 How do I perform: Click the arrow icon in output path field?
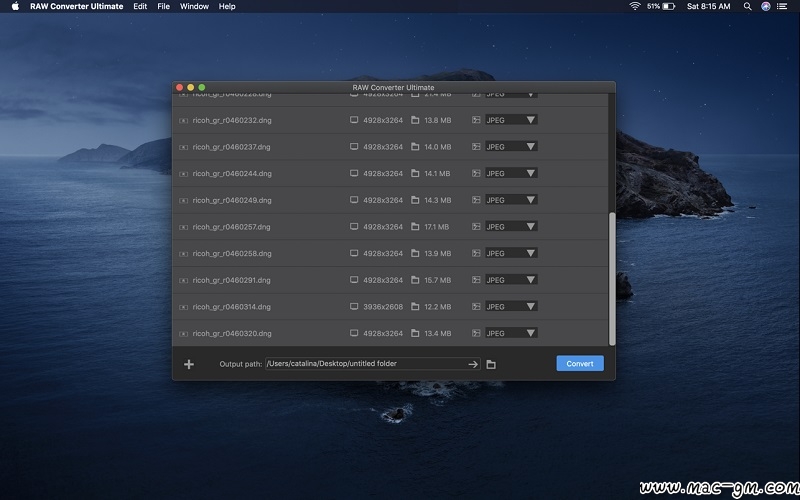(x=473, y=364)
